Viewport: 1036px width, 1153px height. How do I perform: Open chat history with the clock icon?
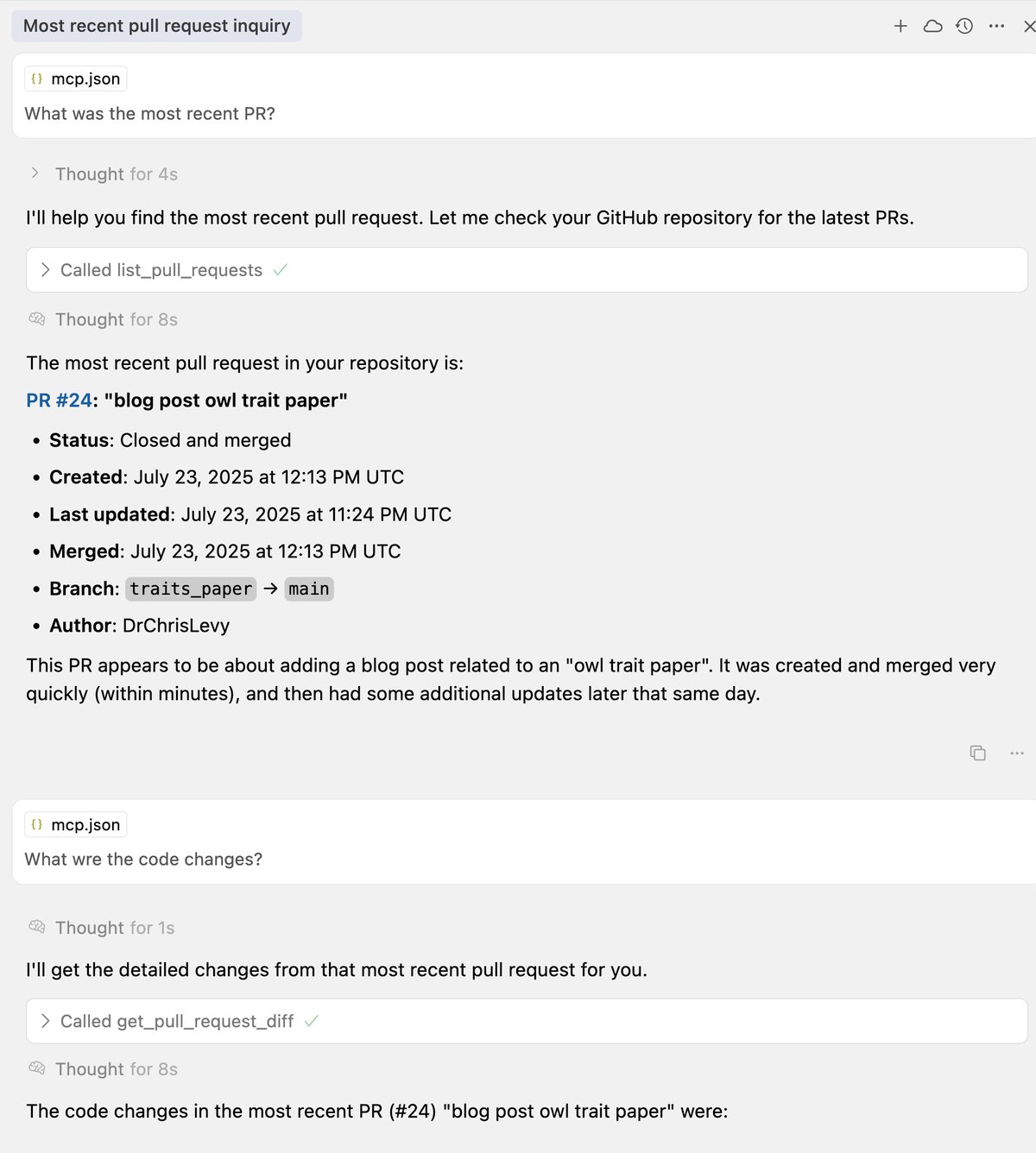pos(964,26)
